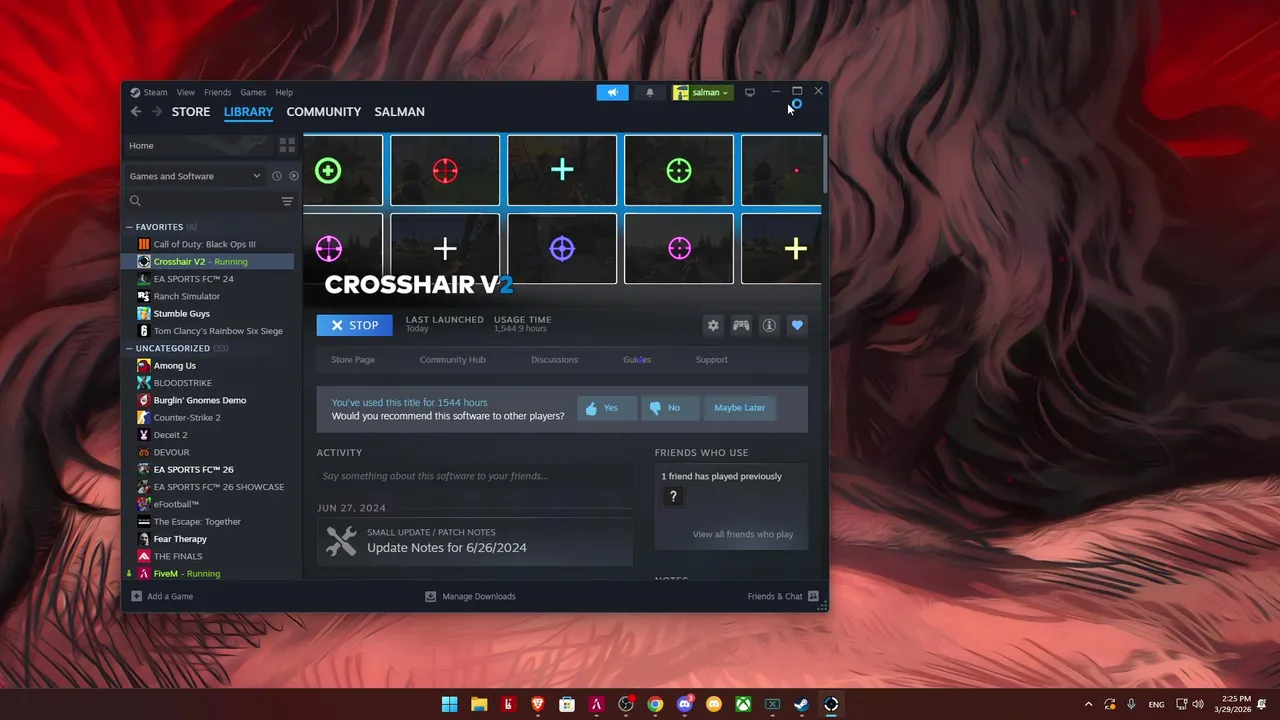The image size is (1280, 720).
Task: Select Ranch Simulator in favorites
Action: point(208,296)
